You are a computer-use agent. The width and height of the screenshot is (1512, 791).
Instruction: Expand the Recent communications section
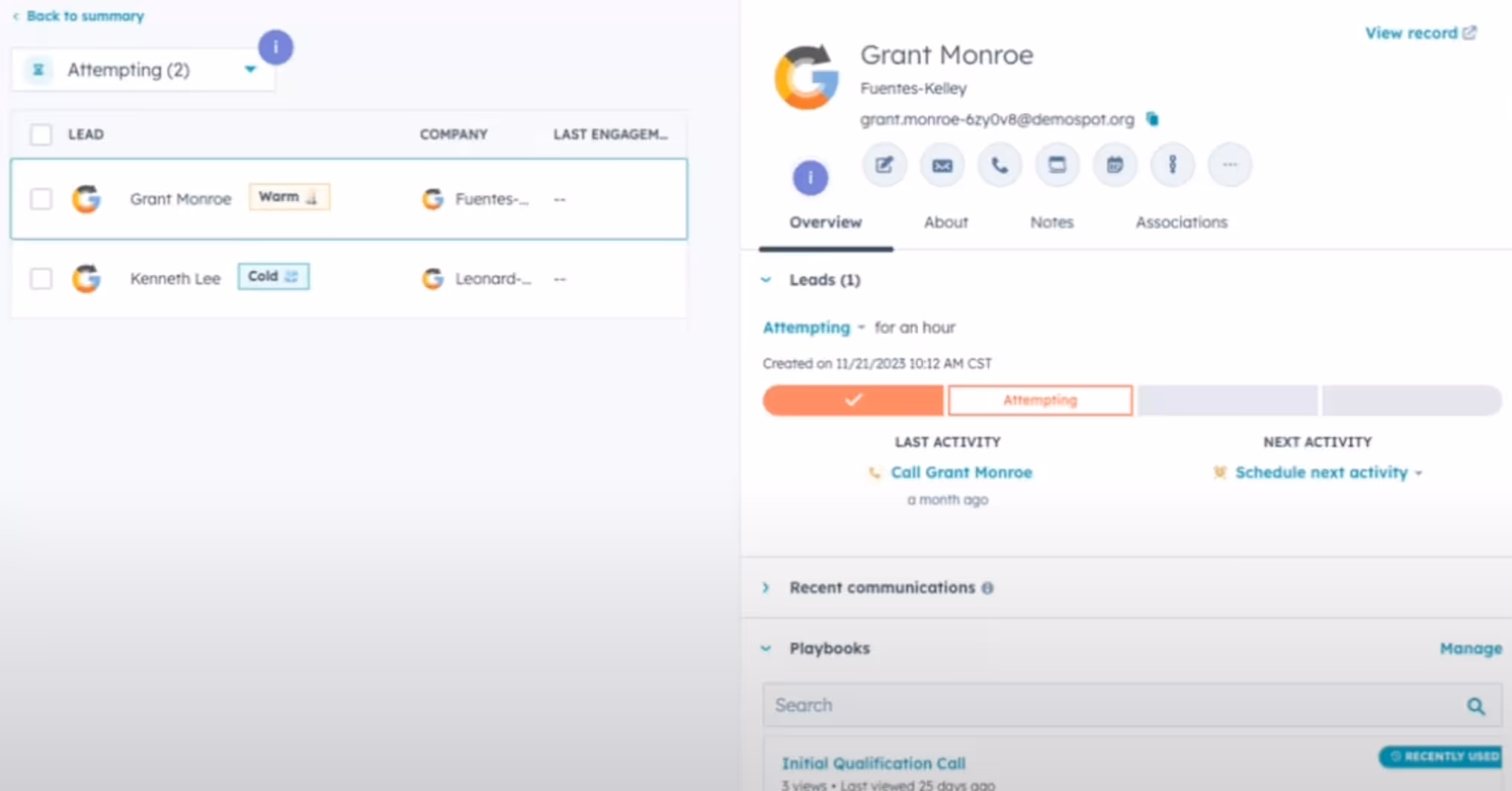[x=766, y=587]
